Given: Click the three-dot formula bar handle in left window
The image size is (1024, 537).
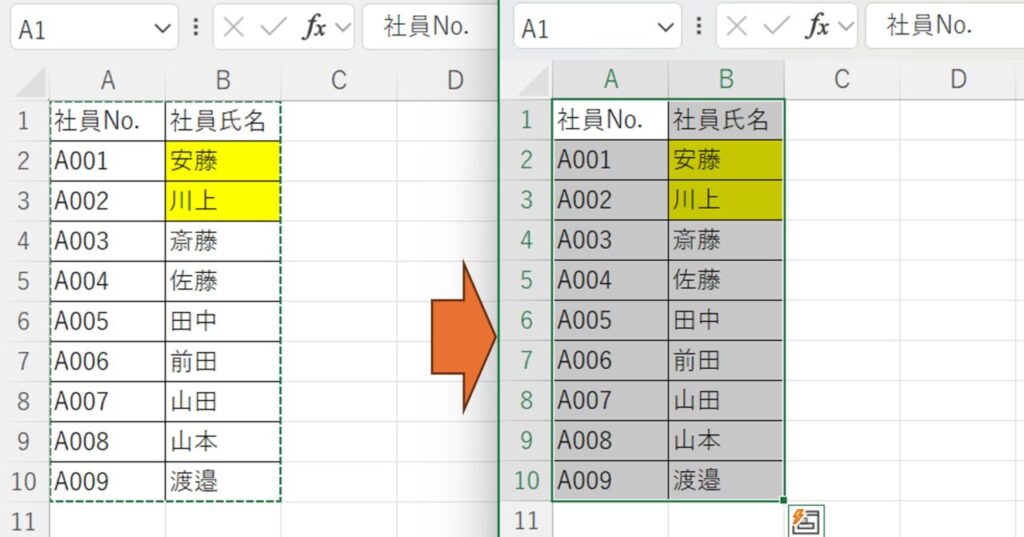Looking at the screenshot, I should [x=195, y=27].
